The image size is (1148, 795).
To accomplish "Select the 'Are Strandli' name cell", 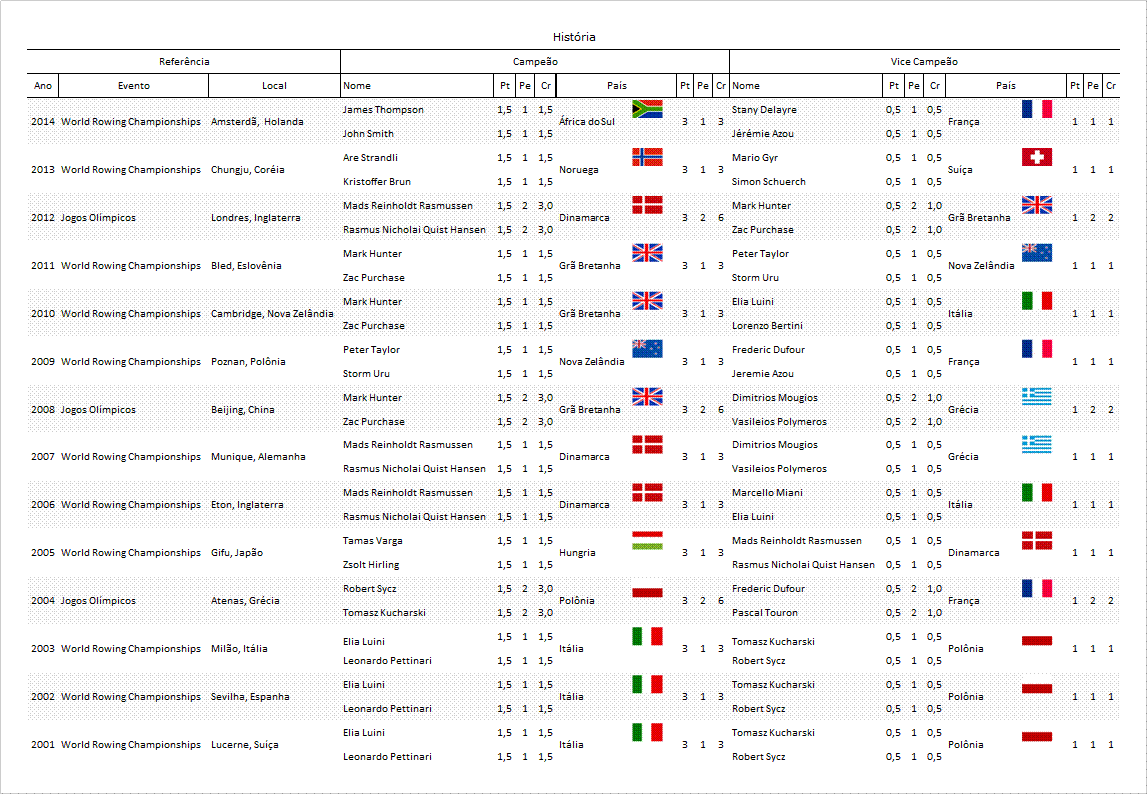I will pos(370,157).
